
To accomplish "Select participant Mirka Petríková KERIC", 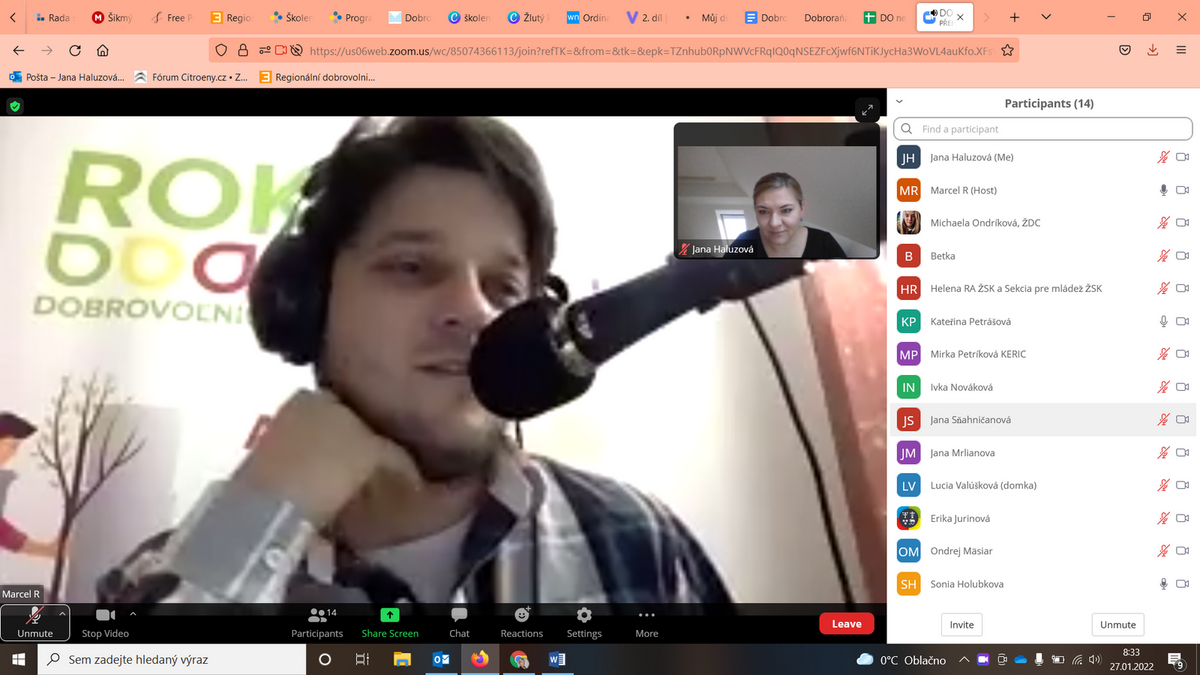I will point(1042,354).
